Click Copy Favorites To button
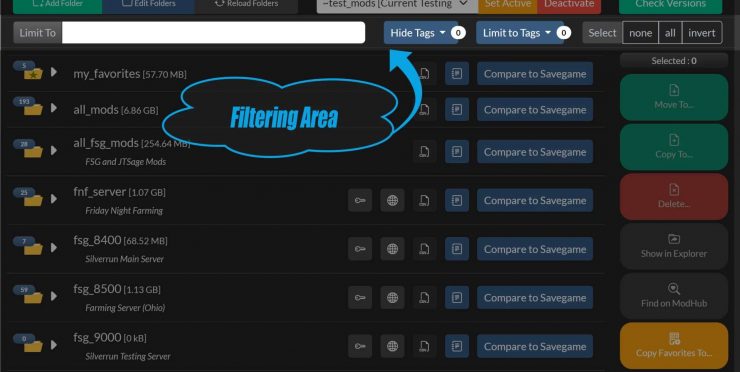This screenshot has width=740, height=372. [674, 346]
